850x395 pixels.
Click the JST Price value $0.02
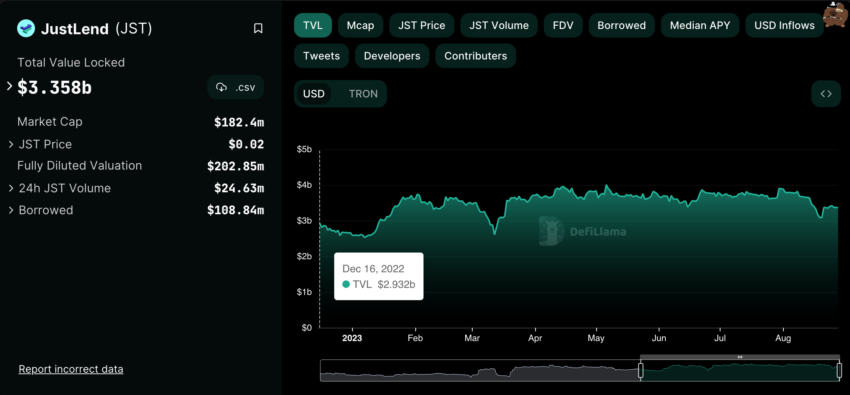(246, 144)
